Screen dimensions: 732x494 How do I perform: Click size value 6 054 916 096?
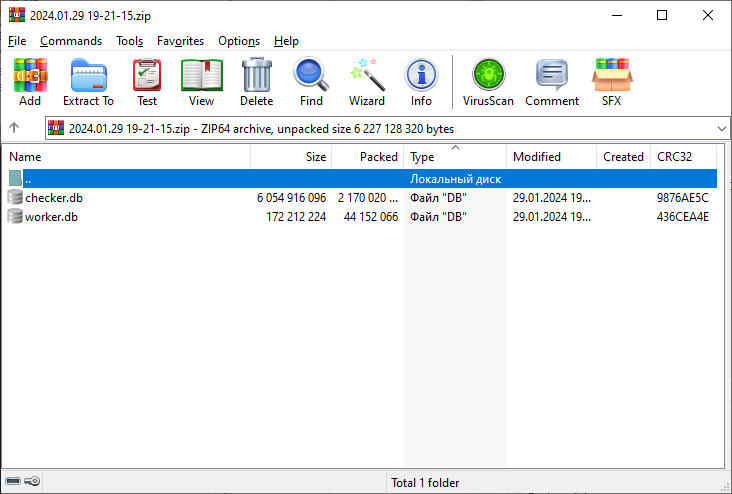291,198
